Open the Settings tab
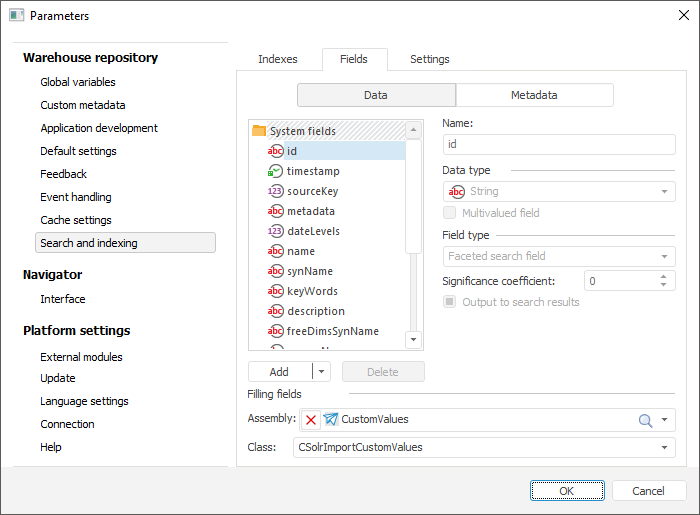Image resolution: width=700 pixels, height=515 pixels. [x=430, y=59]
